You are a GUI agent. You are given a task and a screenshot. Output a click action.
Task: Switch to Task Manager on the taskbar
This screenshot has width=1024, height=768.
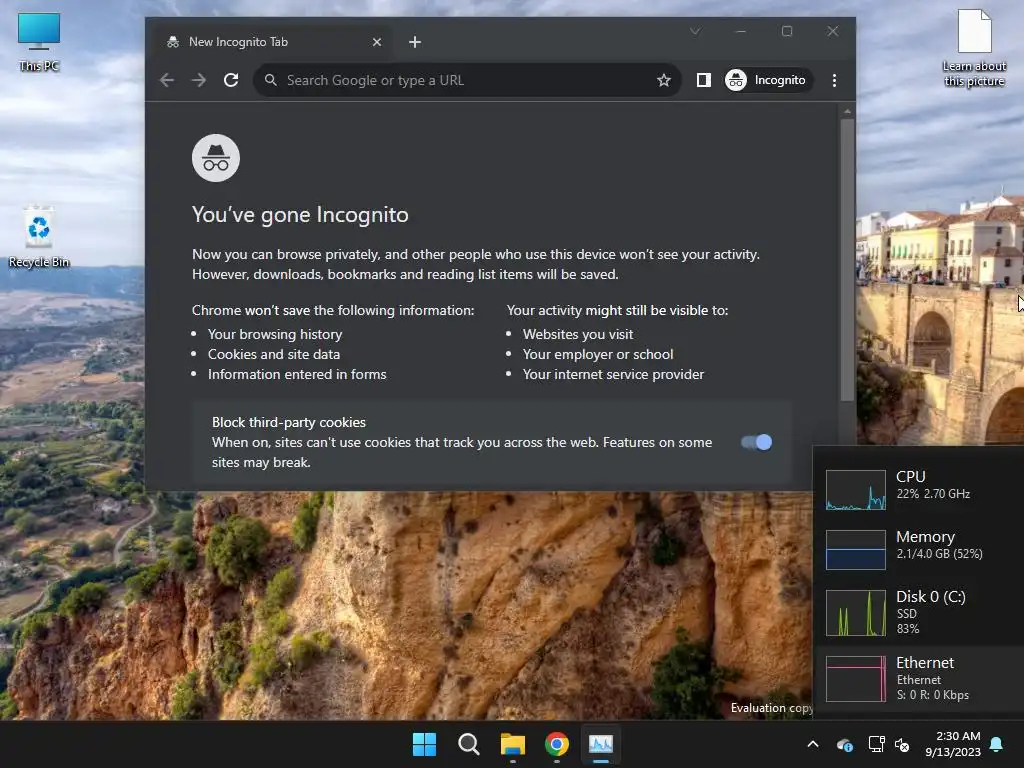(x=601, y=744)
